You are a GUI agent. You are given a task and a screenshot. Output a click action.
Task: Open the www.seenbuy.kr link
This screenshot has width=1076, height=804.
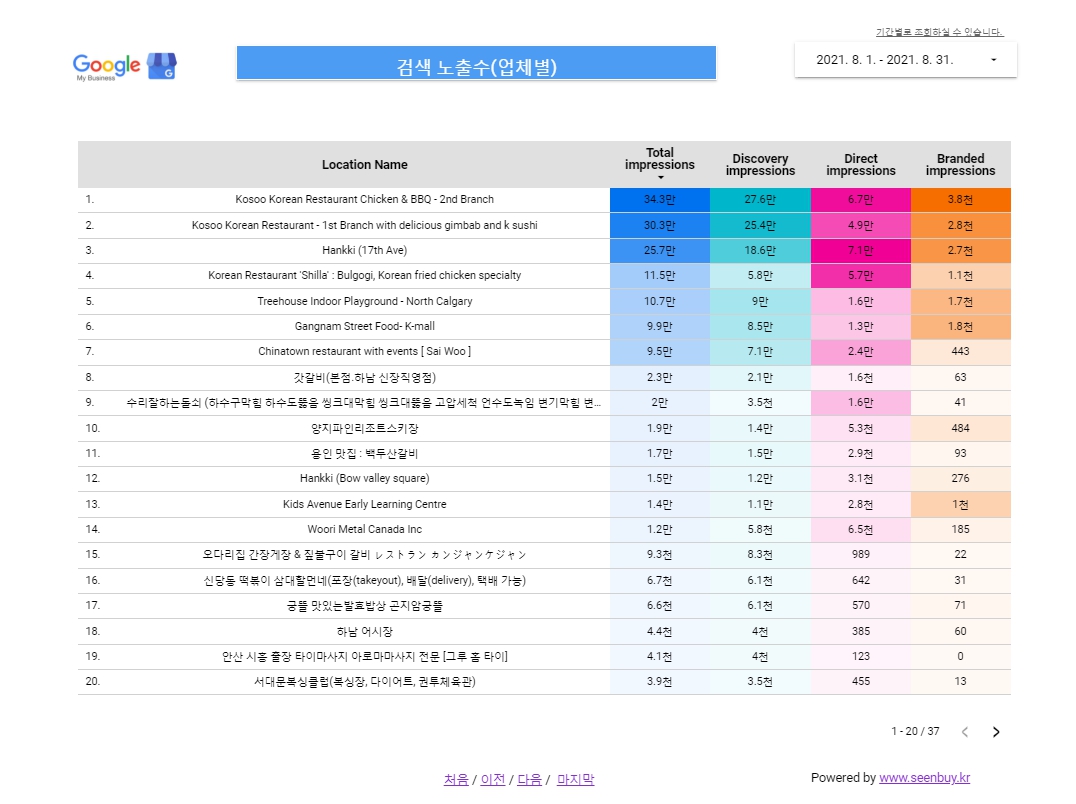926,778
